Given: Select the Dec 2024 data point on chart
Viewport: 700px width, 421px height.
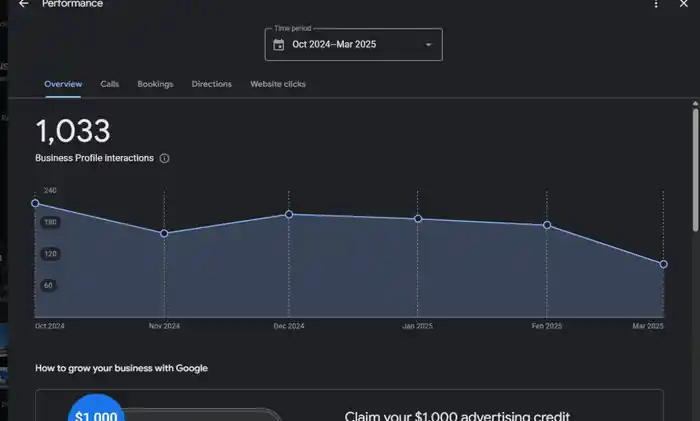Looking at the screenshot, I should click(289, 214).
